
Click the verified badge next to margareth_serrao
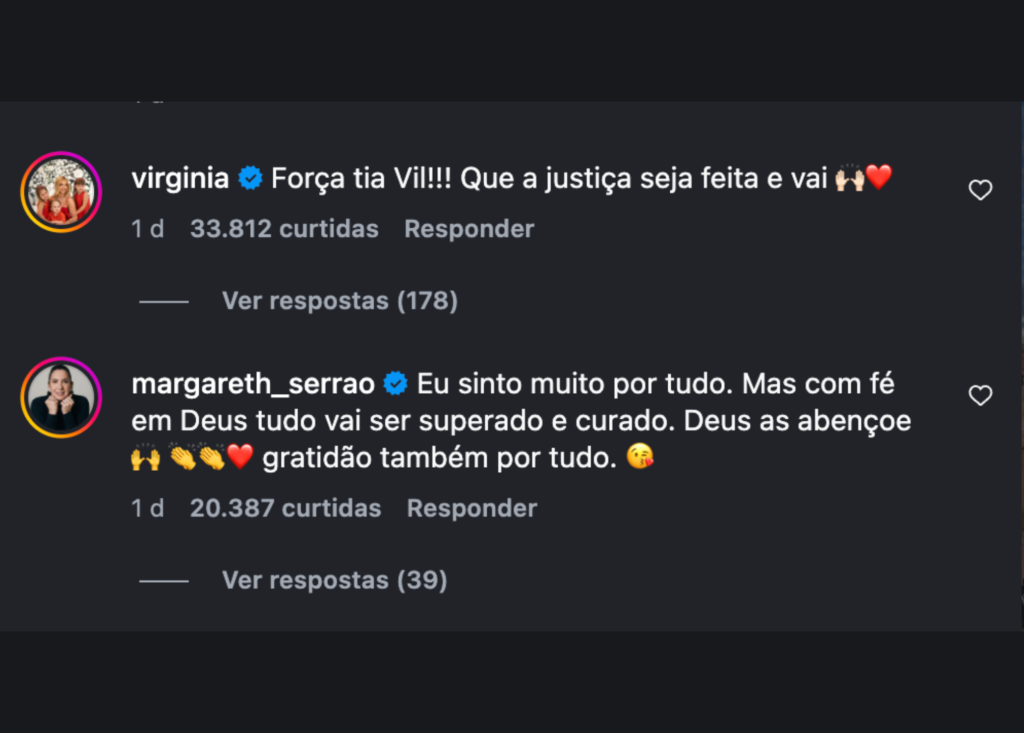[395, 384]
